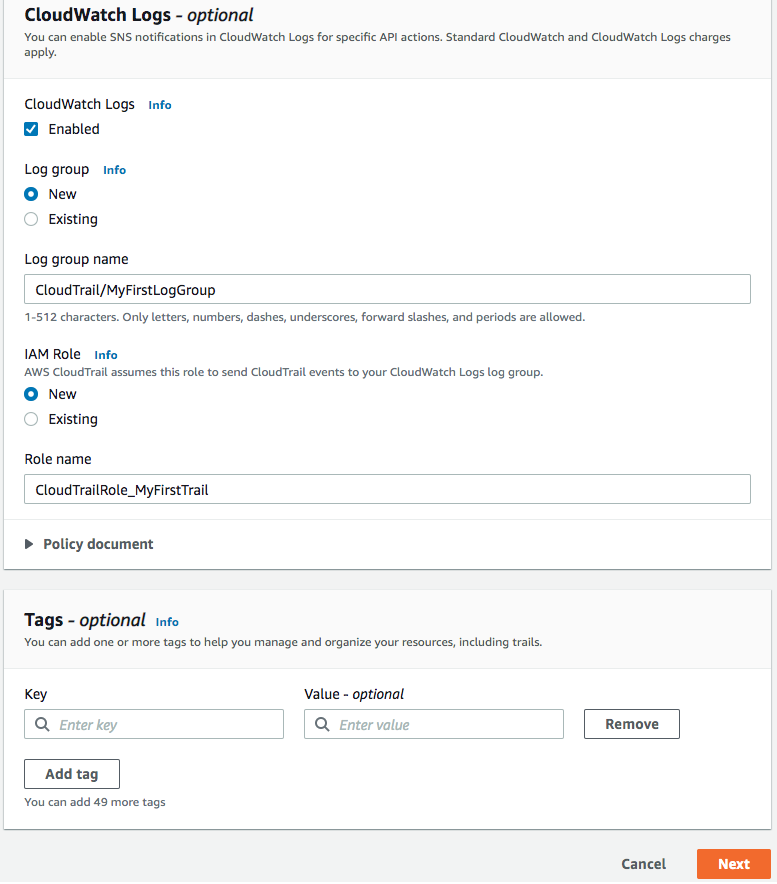The height and width of the screenshot is (884, 777).
Task: Click the search icon in the Key field
Action: point(41,723)
